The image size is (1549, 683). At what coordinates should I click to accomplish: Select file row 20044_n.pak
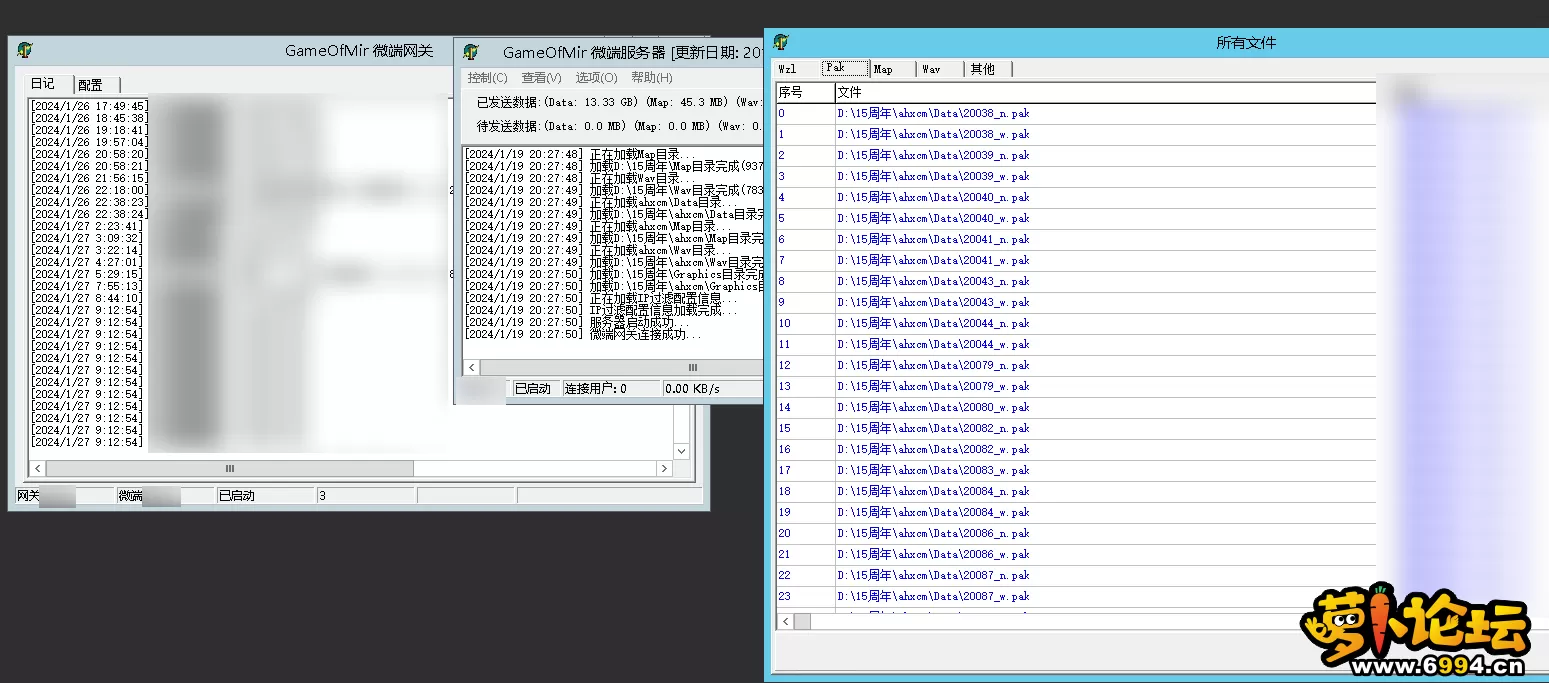1076,324
